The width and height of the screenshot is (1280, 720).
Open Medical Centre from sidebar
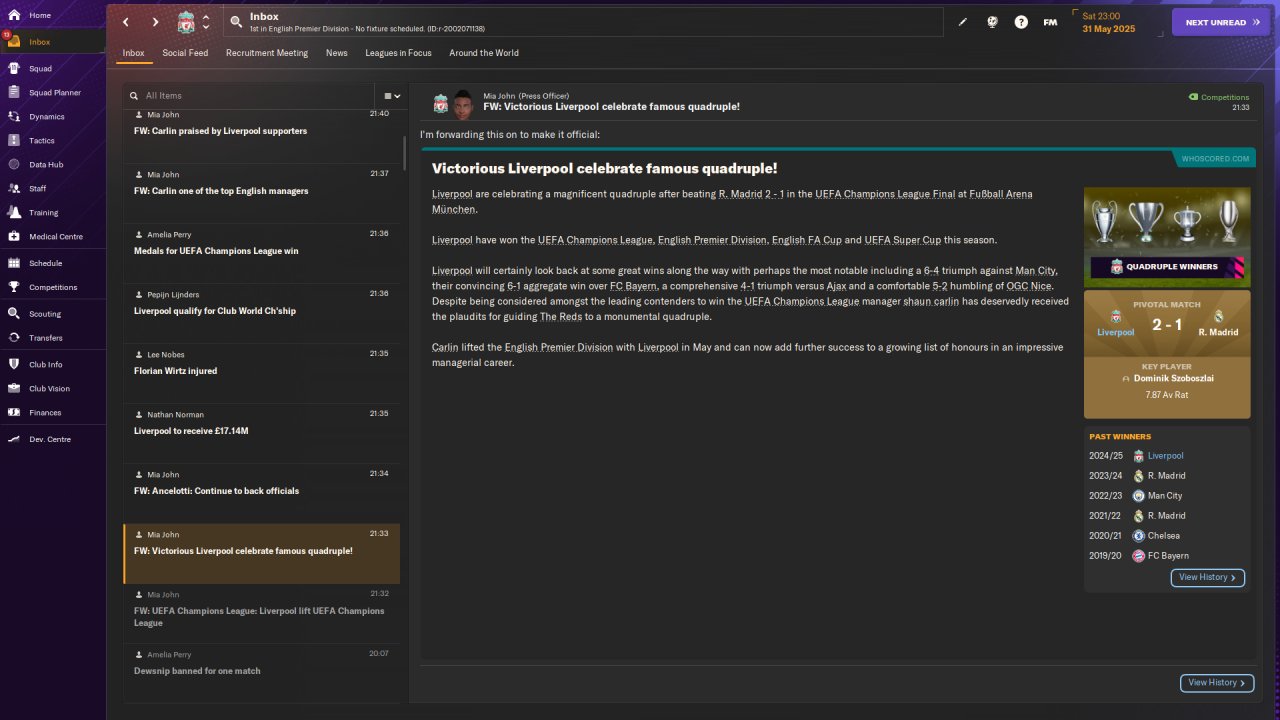pyautogui.click(x=14, y=237)
